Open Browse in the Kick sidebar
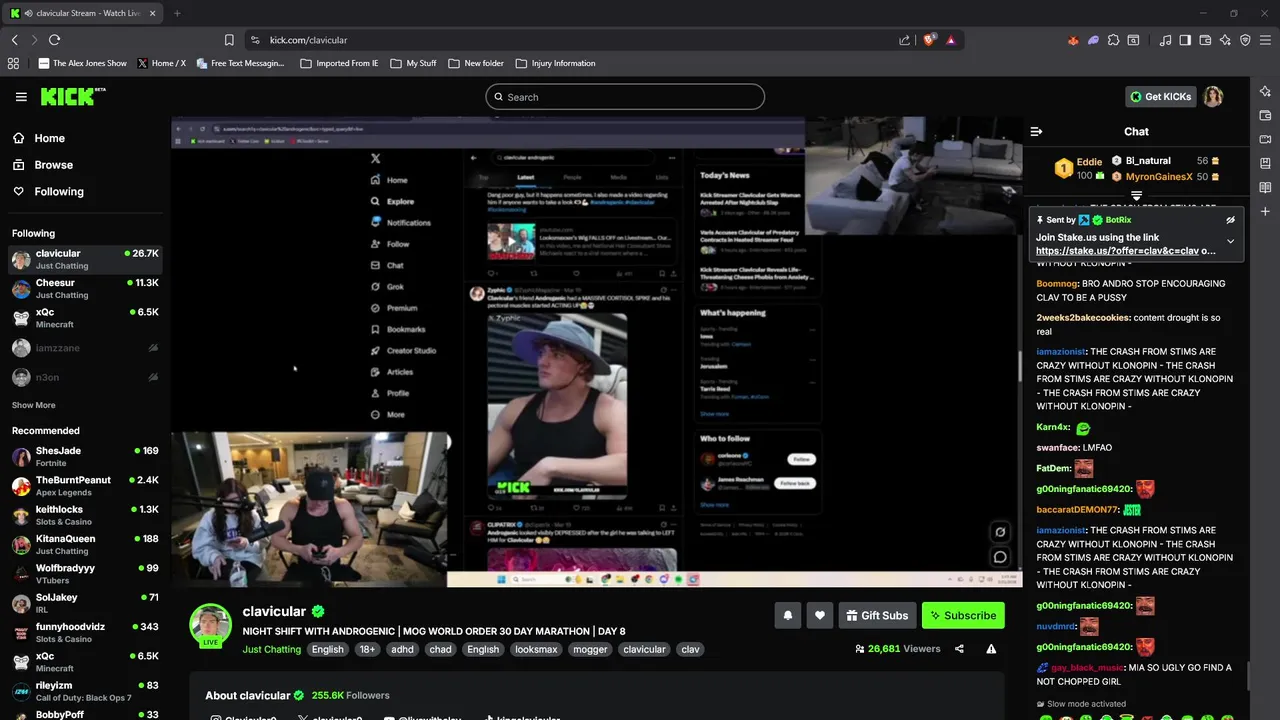1280x720 pixels. [x=43, y=165]
